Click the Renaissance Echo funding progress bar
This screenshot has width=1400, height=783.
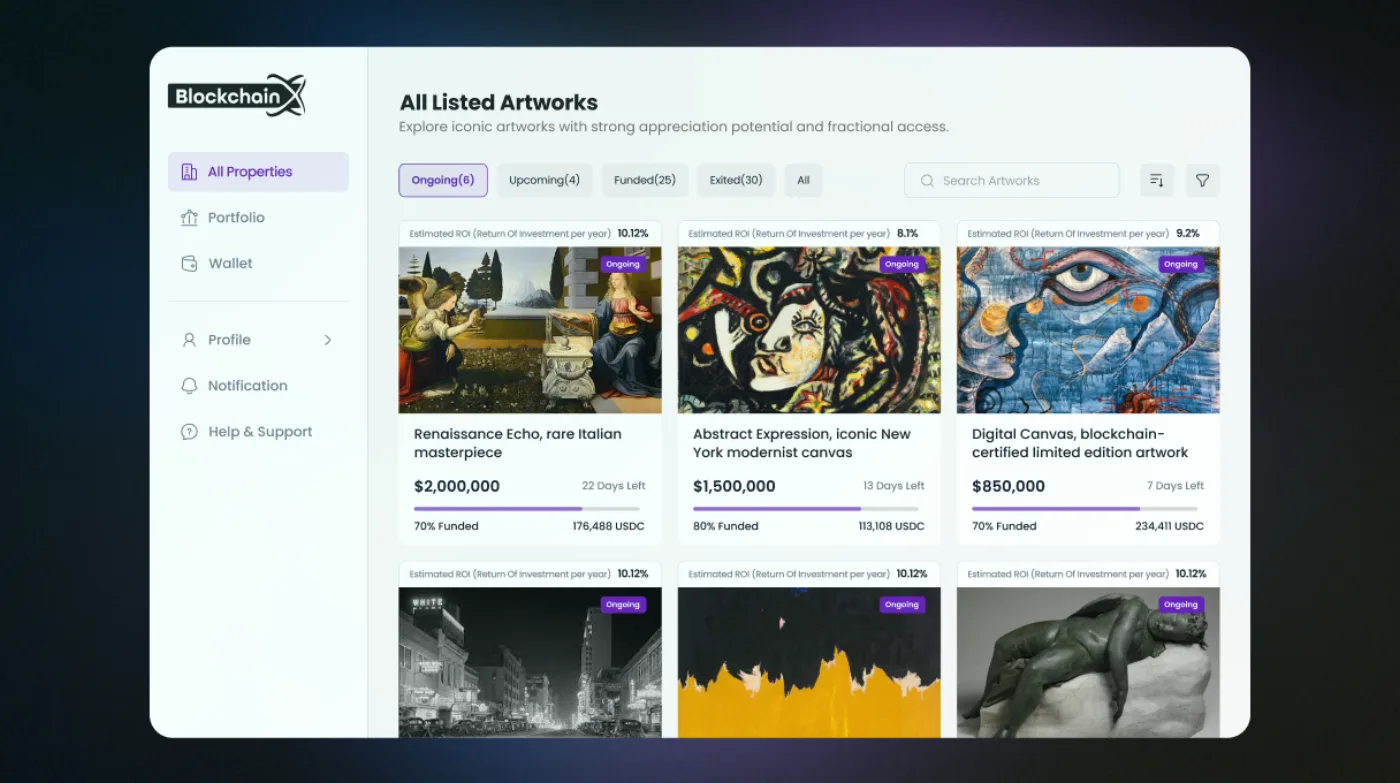point(527,508)
